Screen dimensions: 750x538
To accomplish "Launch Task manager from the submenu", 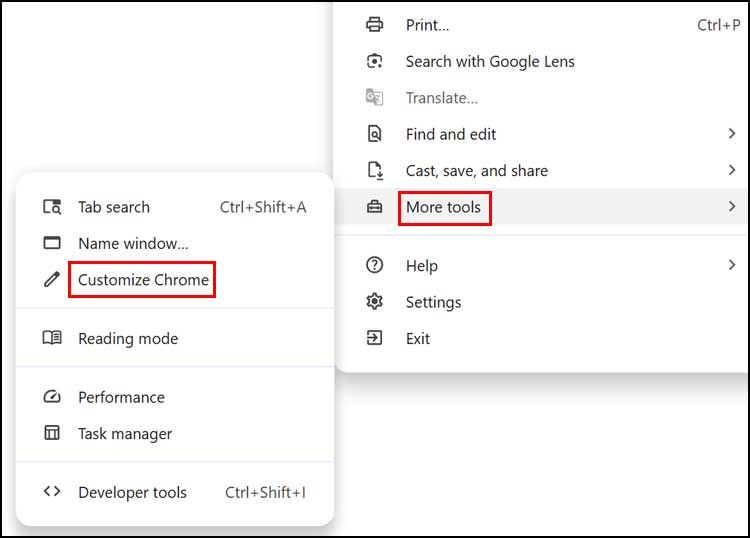I will click(x=175, y=433).
